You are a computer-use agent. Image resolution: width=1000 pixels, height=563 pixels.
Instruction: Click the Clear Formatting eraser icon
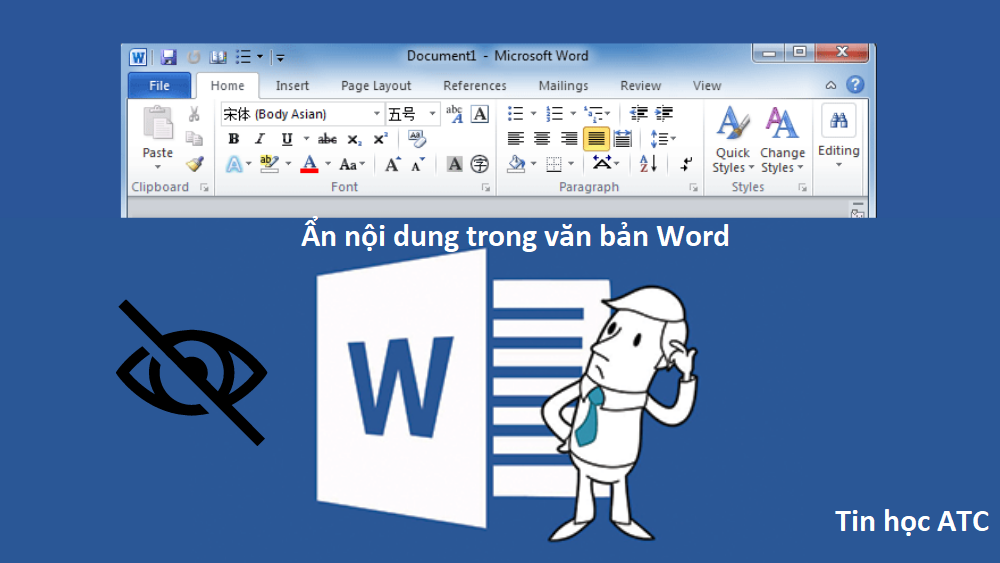(416, 139)
